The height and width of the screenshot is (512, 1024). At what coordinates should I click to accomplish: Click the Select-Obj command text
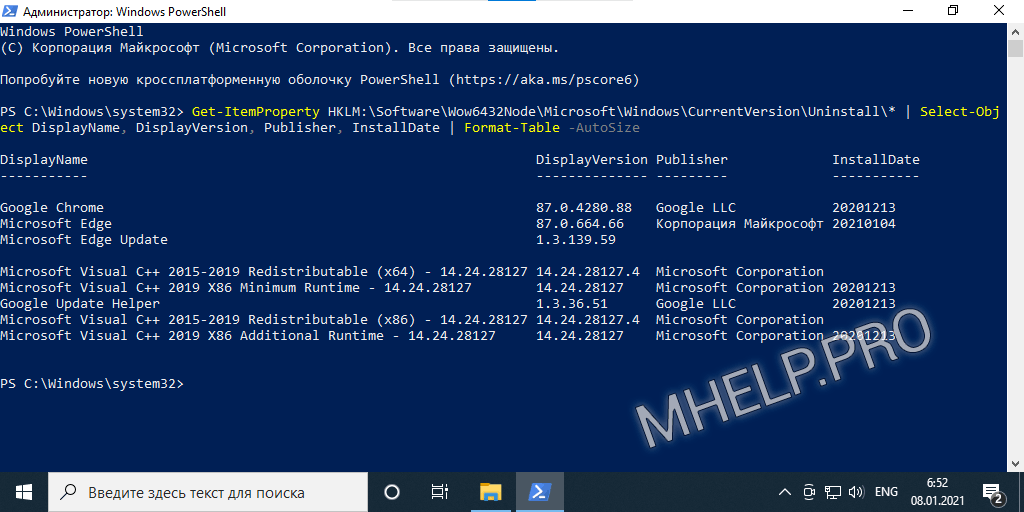(x=960, y=112)
